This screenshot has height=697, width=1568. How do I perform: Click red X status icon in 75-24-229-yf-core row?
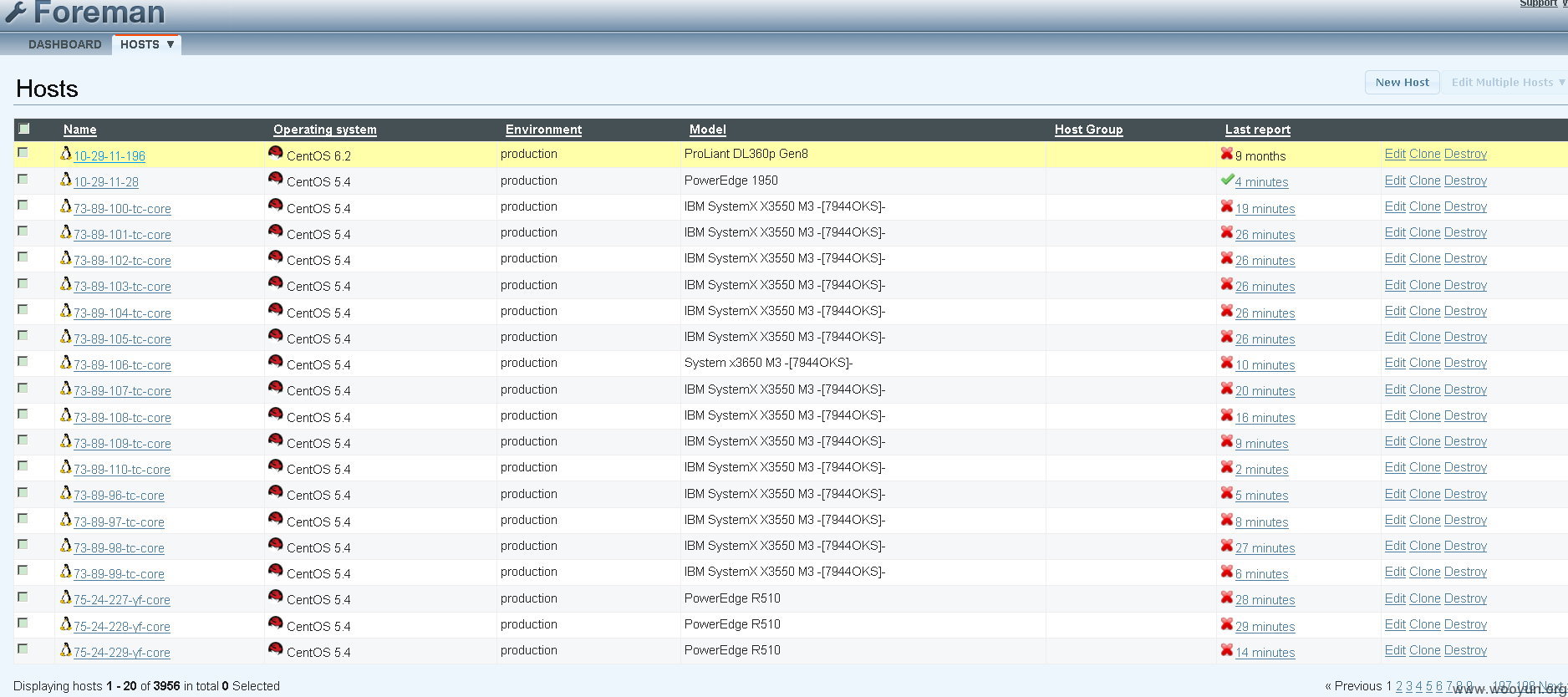click(x=1227, y=650)
